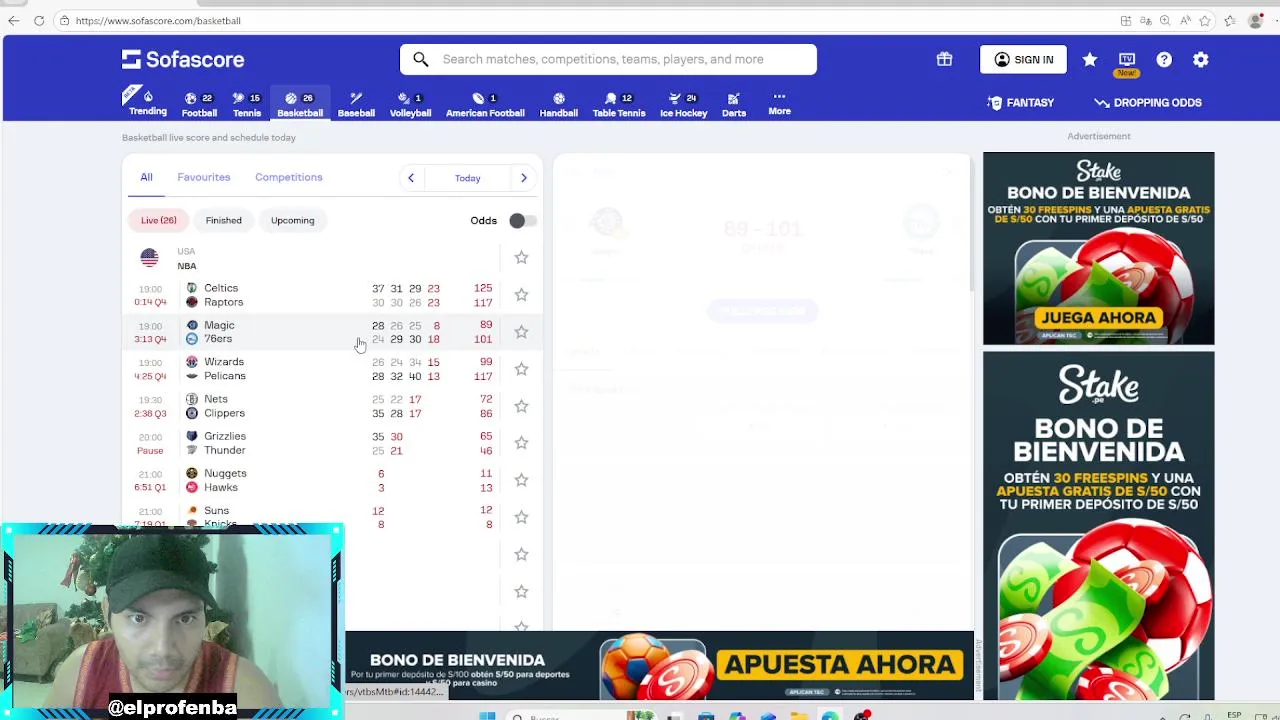
Task: Open Sofascore settings gear
Action: coord(1201,60)
